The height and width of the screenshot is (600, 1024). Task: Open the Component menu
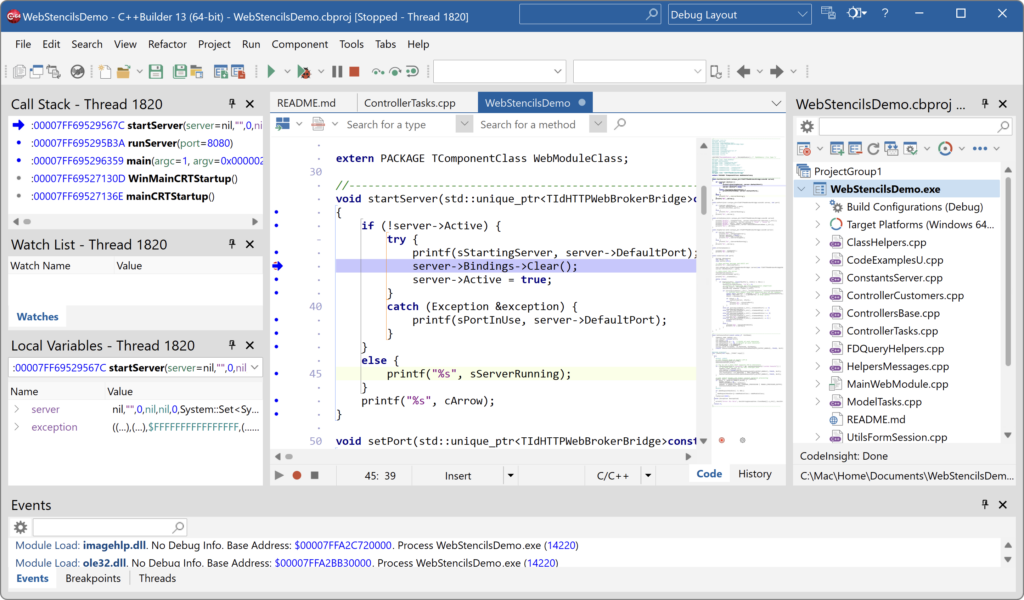[x=300, y=44]
